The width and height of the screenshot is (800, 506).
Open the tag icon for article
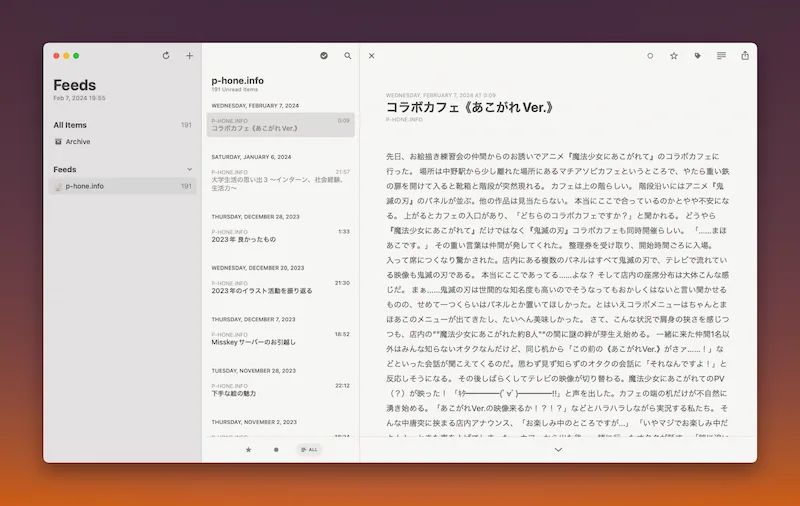click(697, 56)
